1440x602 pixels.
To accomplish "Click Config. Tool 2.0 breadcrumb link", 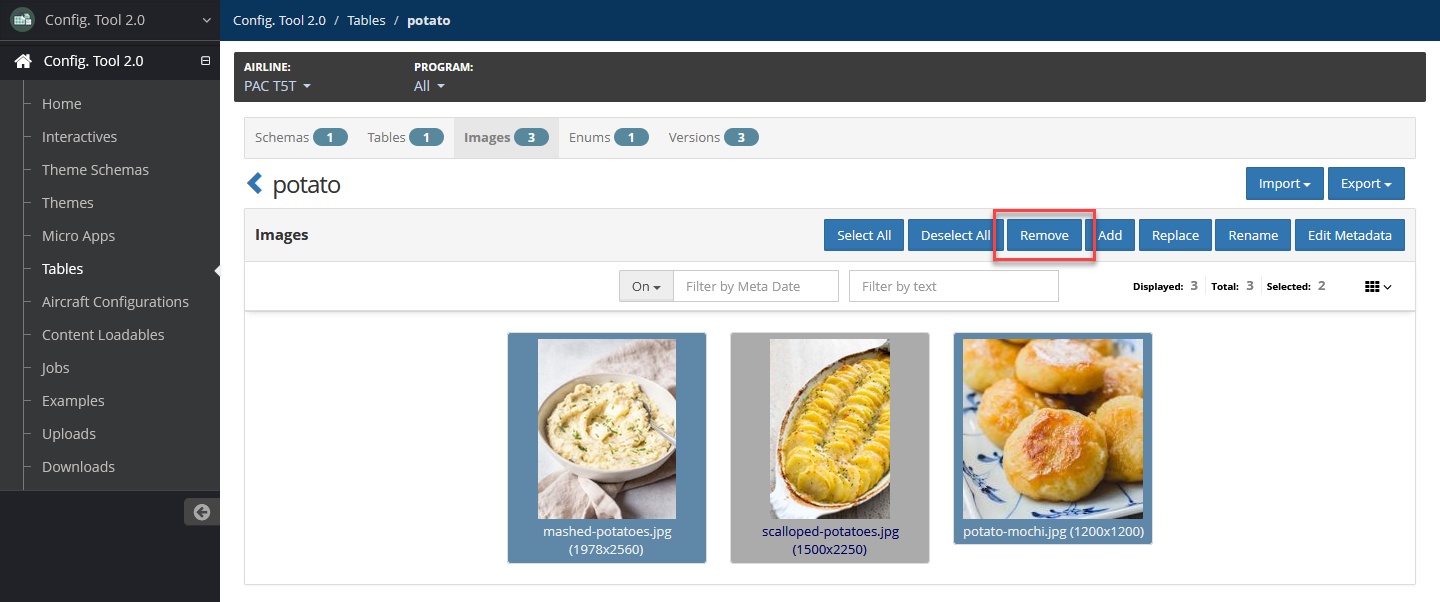I will 279,20.
